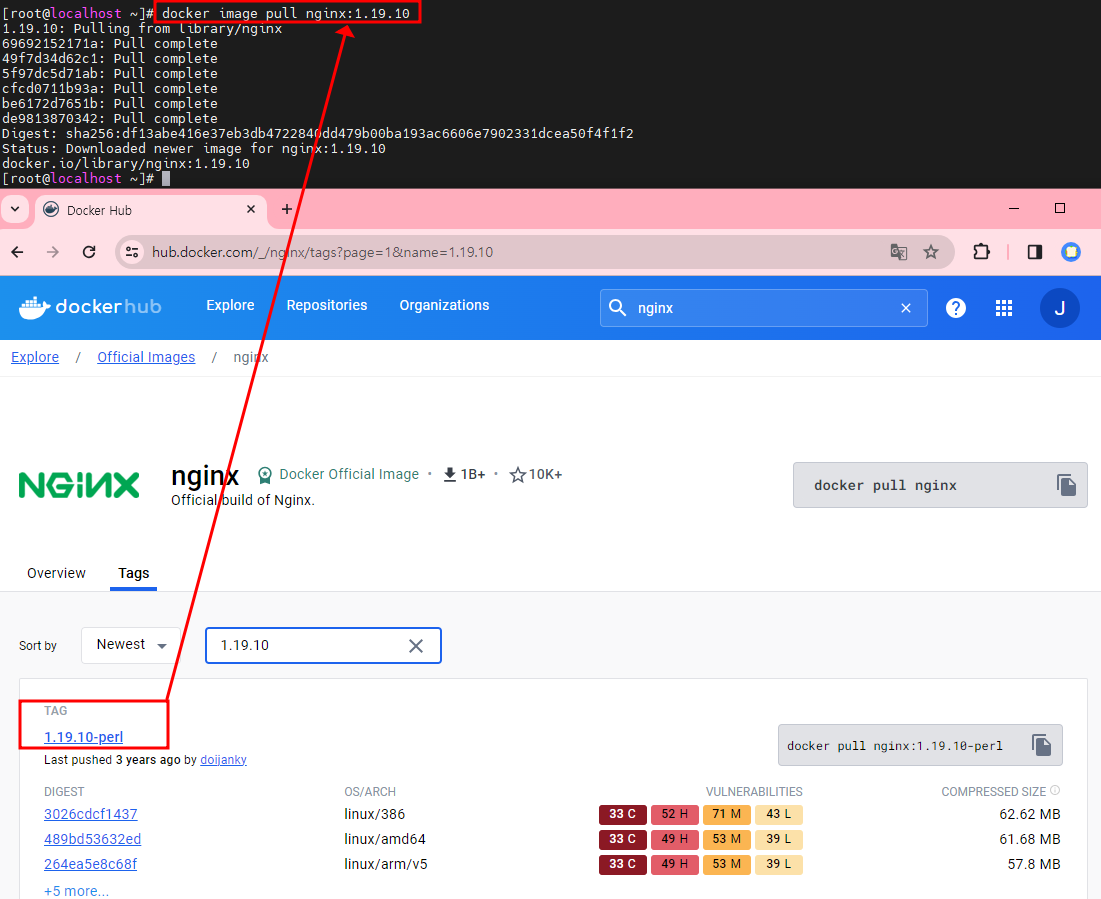The width and height of the screenshot is (1101, 899).
Task: Click the NGINX logo image
Action: tap(79, 485)
